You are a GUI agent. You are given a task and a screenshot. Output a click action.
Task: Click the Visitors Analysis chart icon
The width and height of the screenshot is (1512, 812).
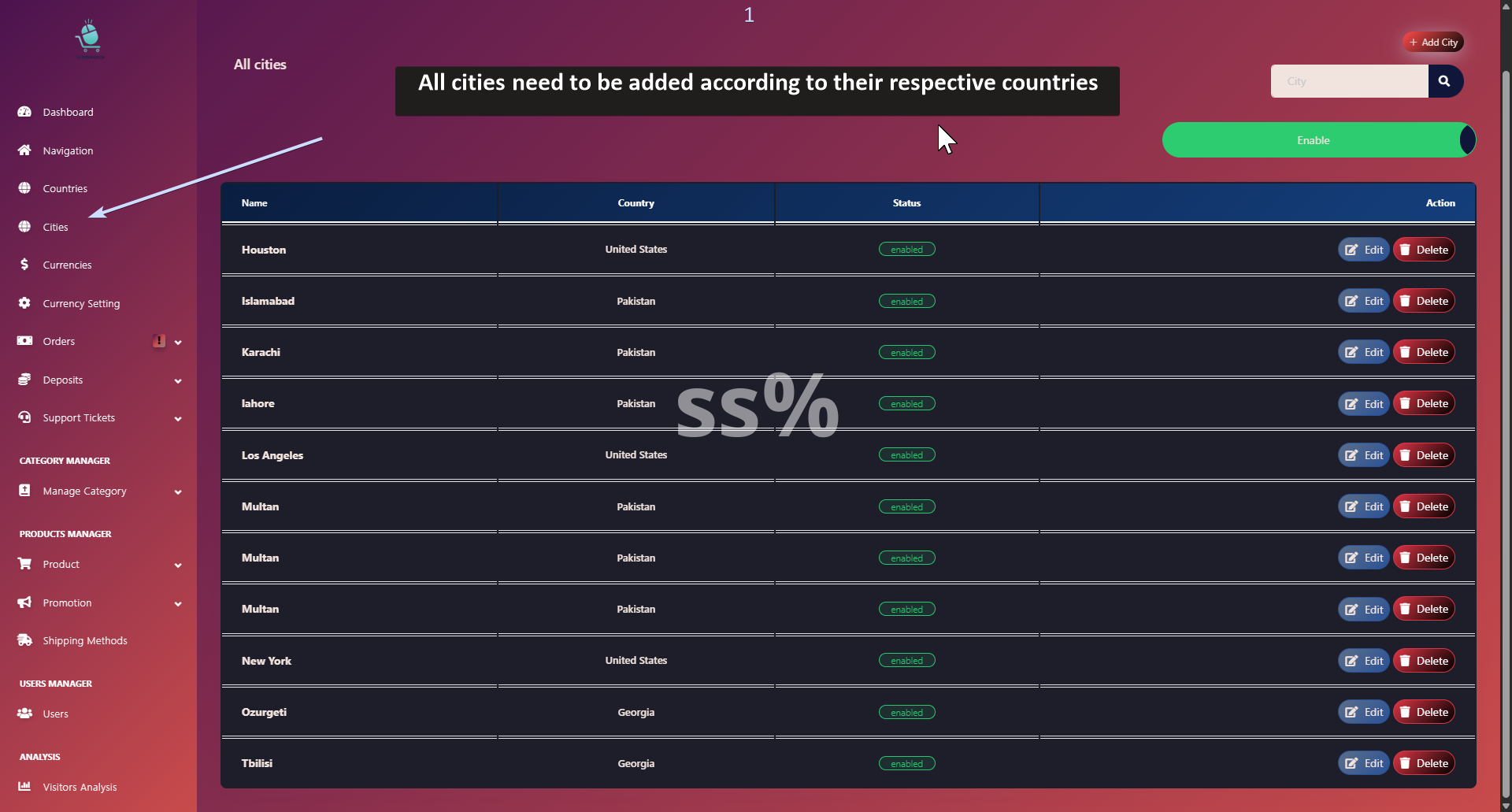(24, 787)
